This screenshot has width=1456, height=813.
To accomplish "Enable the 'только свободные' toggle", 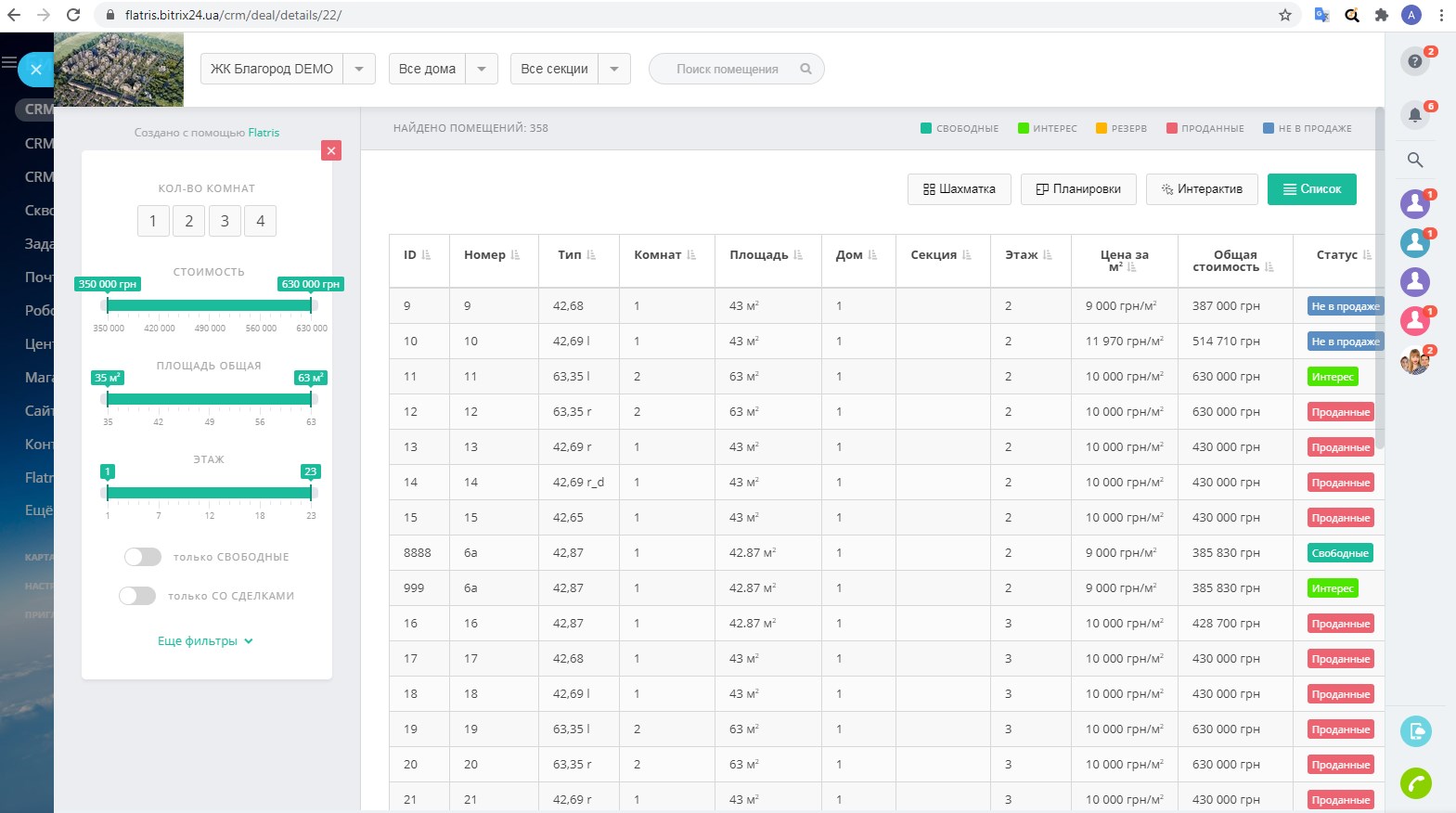I will click(143, 557).
